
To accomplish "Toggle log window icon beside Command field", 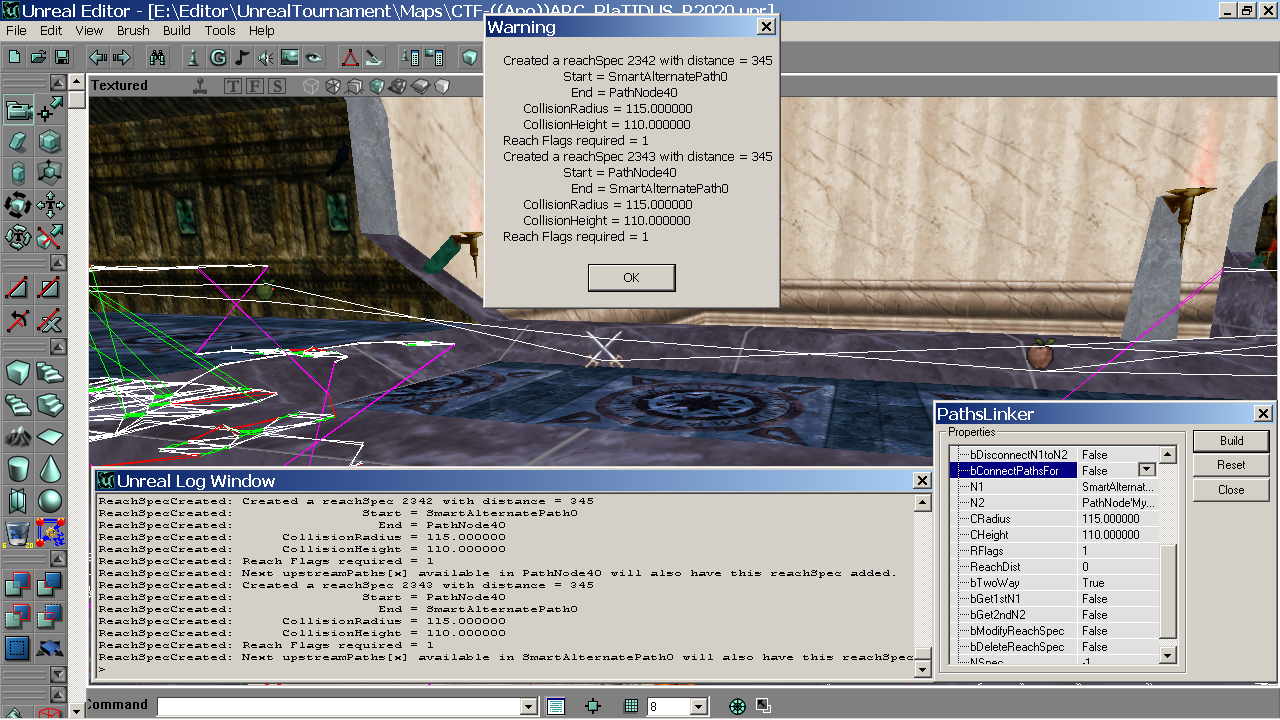I will point(556,706).
